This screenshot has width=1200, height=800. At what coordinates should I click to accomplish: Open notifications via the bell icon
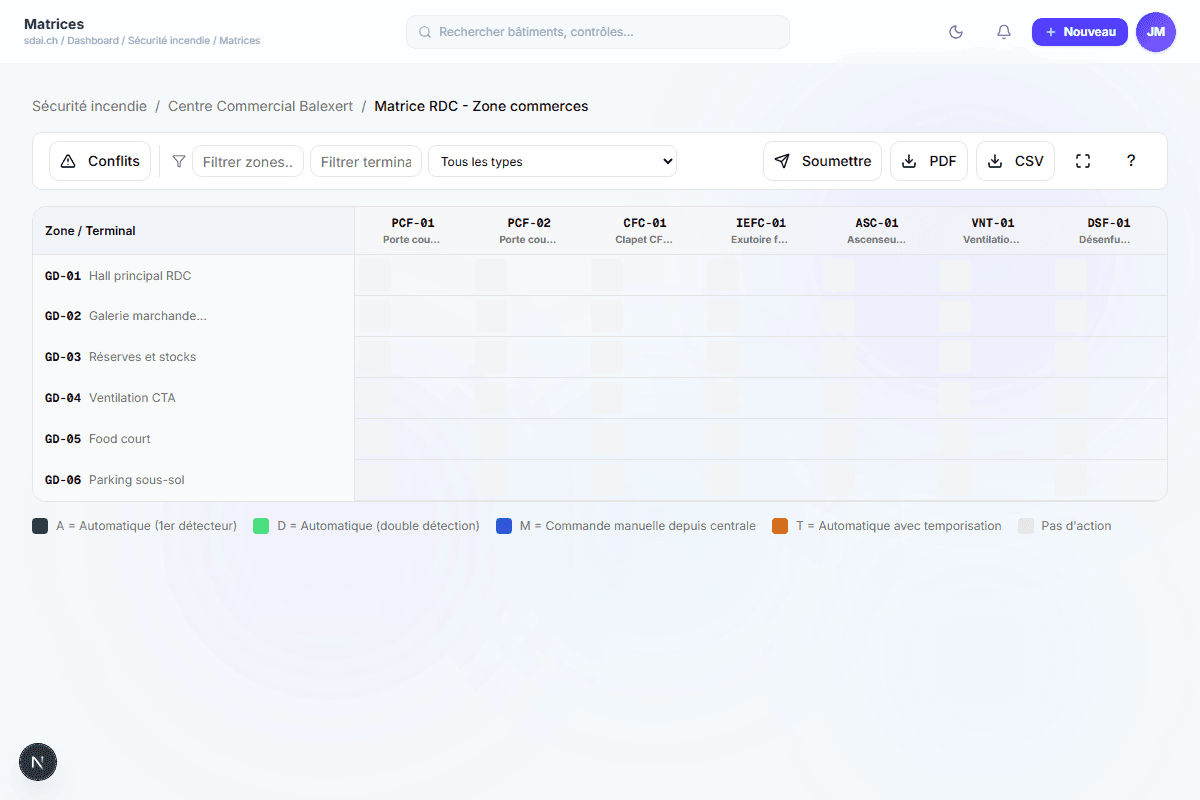coord(1004,32)
